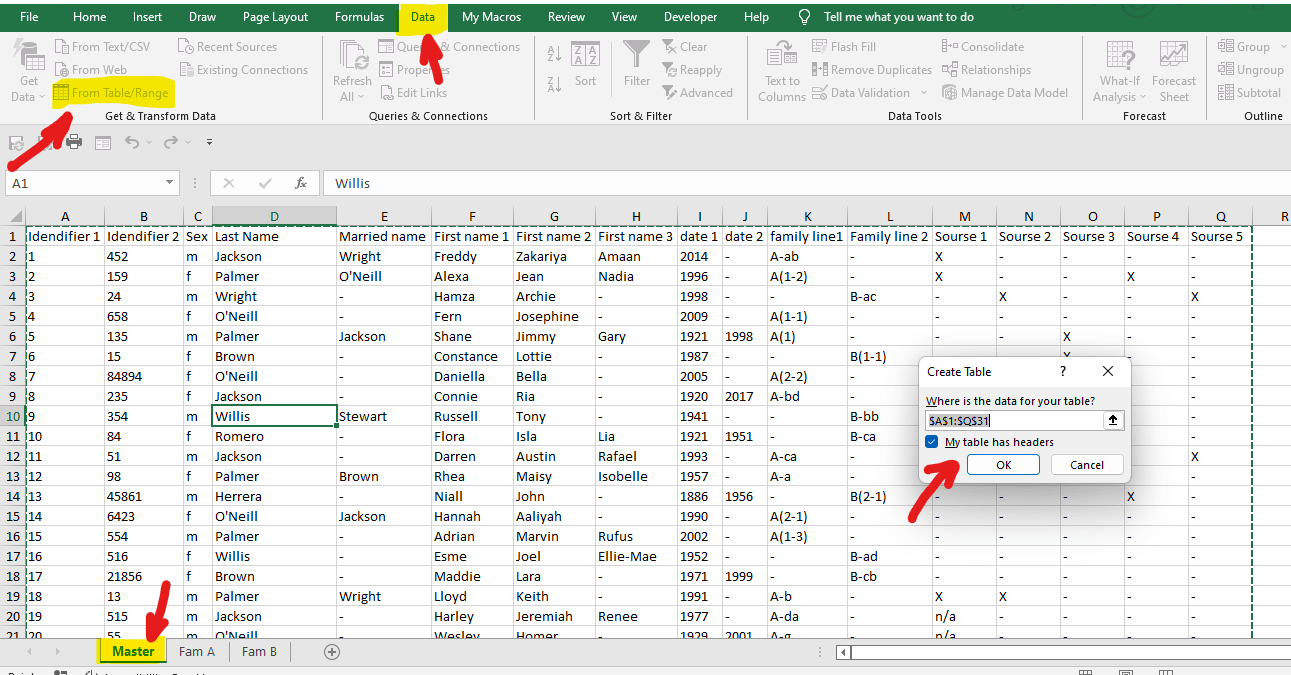Click help question mark in Create Table

tap(1063, 371)
